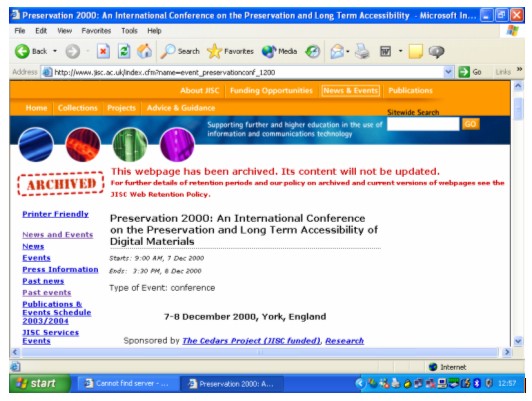The height and width of the screenshot is (401, 532).
Task: Open the Back button history dropdown arrow
Action: (55, 51)
